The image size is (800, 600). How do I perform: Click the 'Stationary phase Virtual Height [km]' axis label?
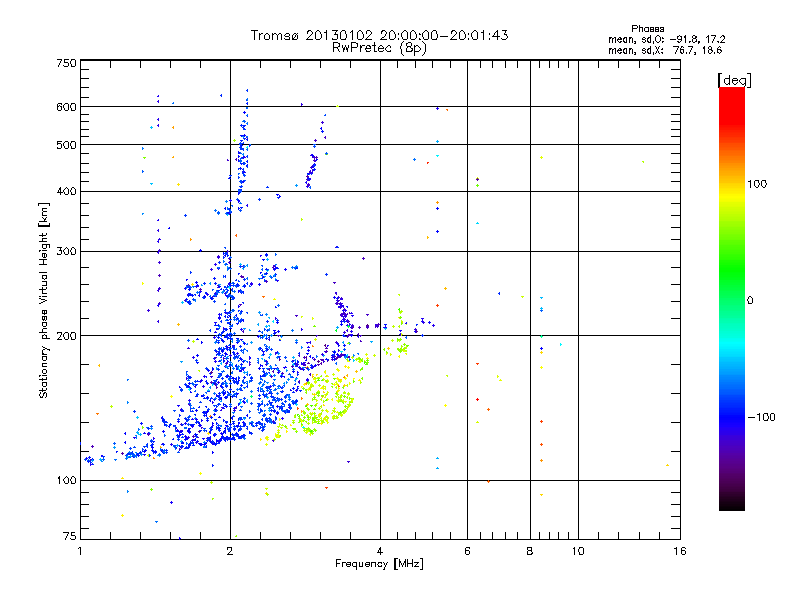pyautogui.click(x=44, y=300)
